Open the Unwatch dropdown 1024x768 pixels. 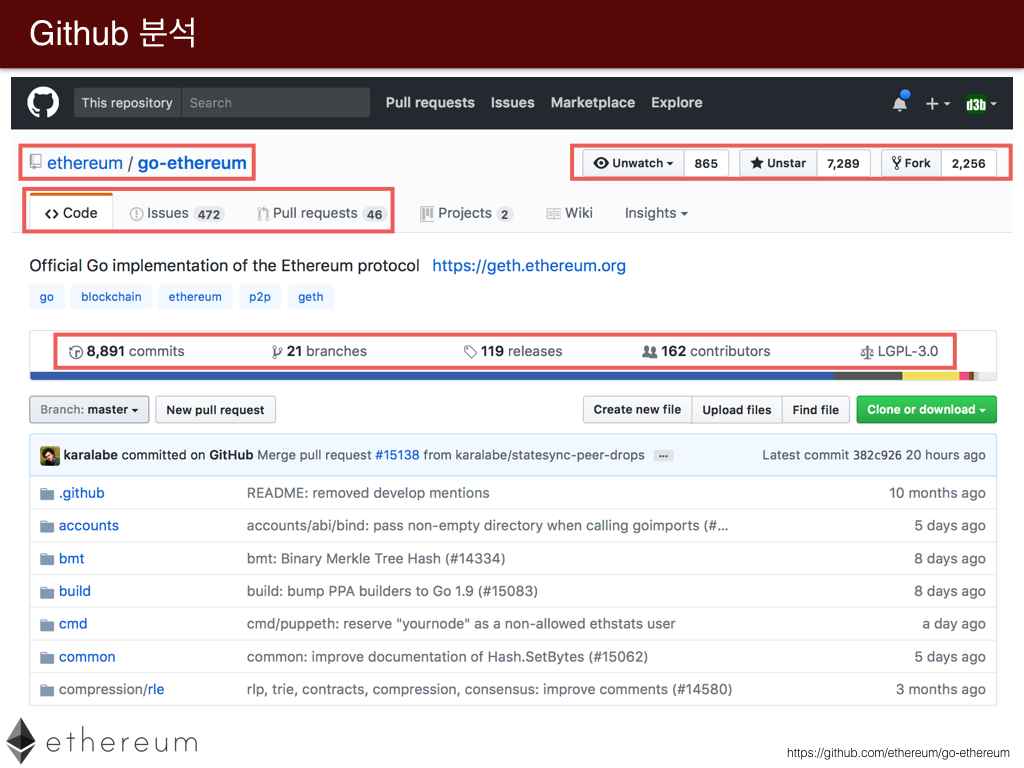point(633,163)
